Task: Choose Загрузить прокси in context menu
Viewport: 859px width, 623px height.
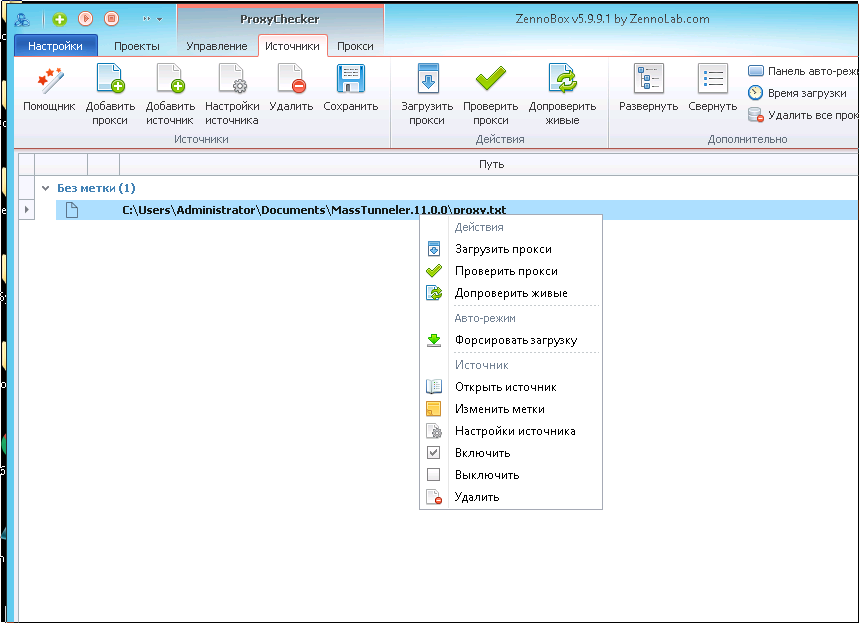Action: [511, 249]
